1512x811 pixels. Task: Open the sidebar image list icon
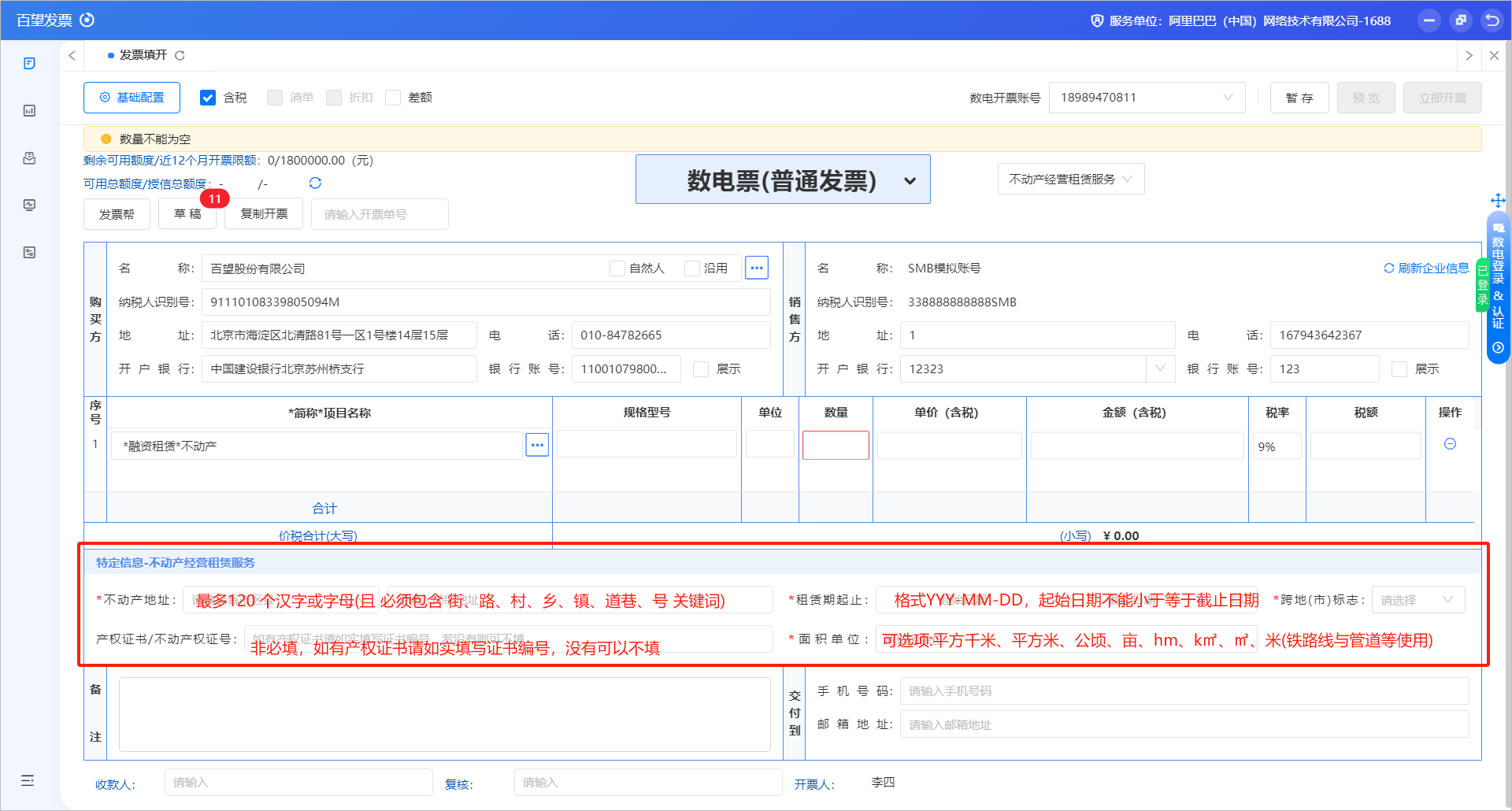click(29, 252)
